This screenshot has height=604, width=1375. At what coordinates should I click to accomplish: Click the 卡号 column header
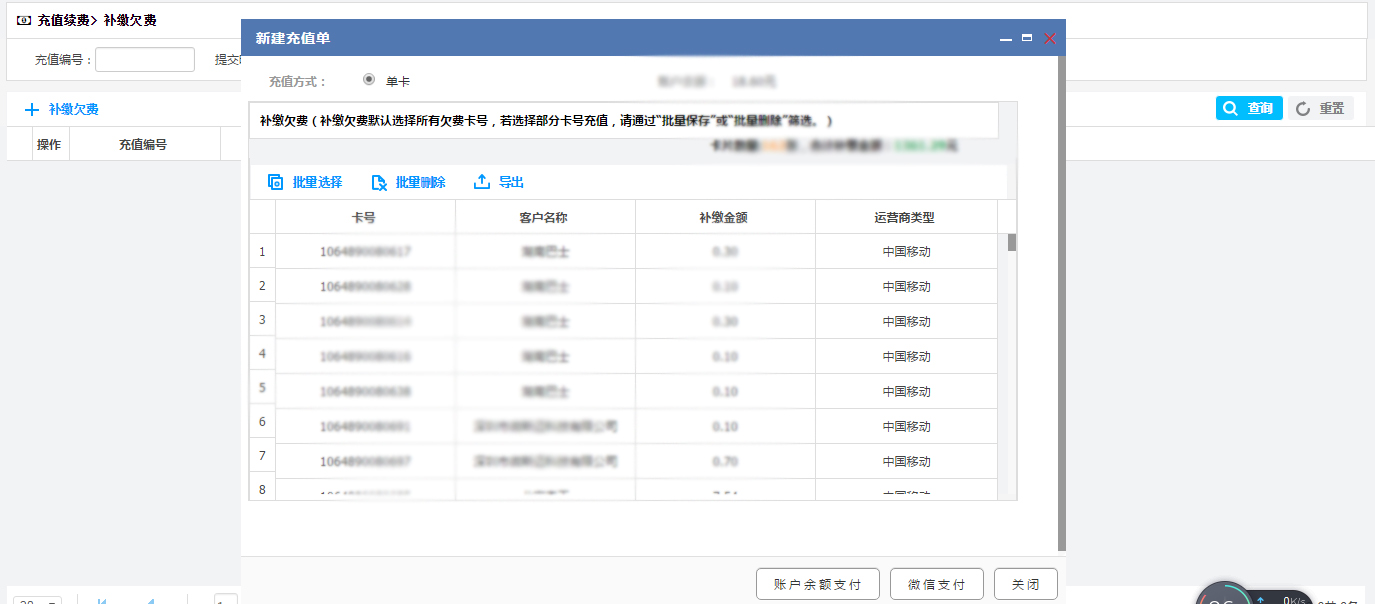click(364, 217)
